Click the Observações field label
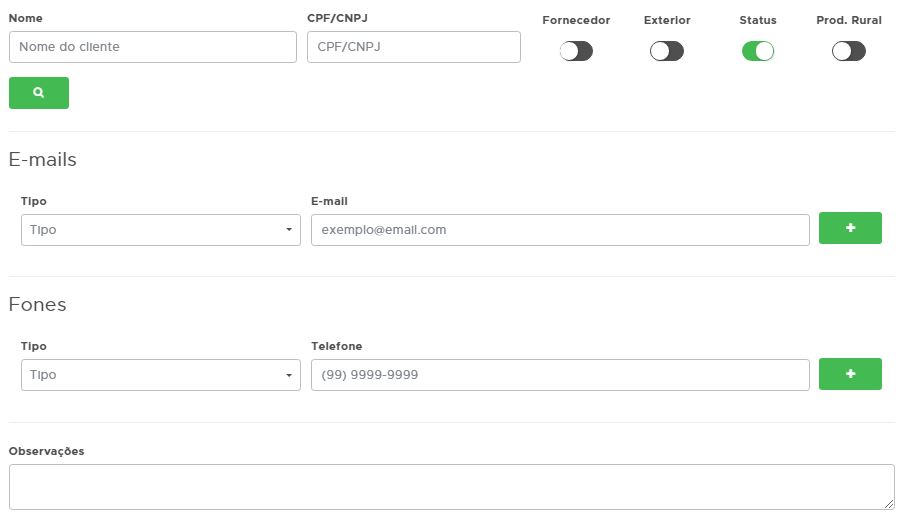The width and height of the screenshot is (905, 520). tap(47, 451)
